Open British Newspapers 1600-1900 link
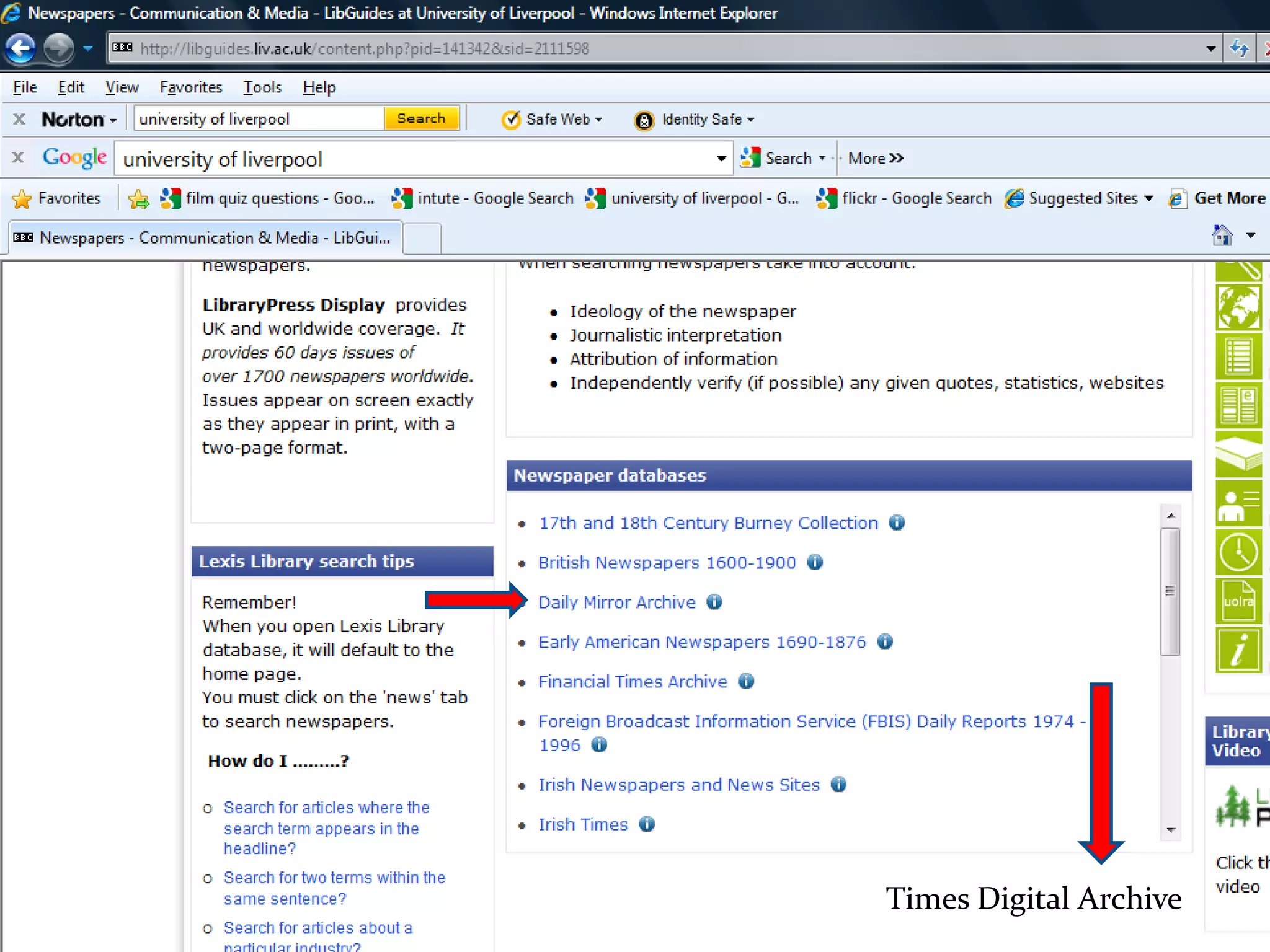The height and width of the screenshot is (952, 1270). (x=667, y=563)
